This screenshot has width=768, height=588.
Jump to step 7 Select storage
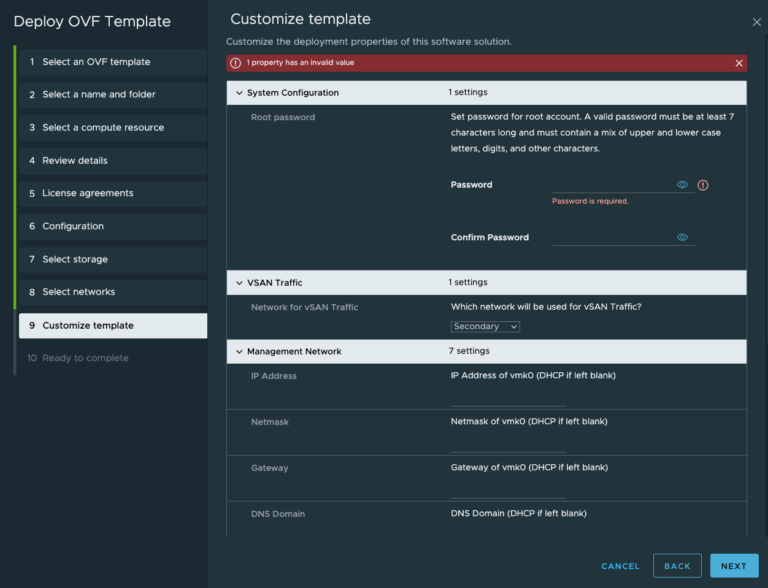click(x=111, y=259)
